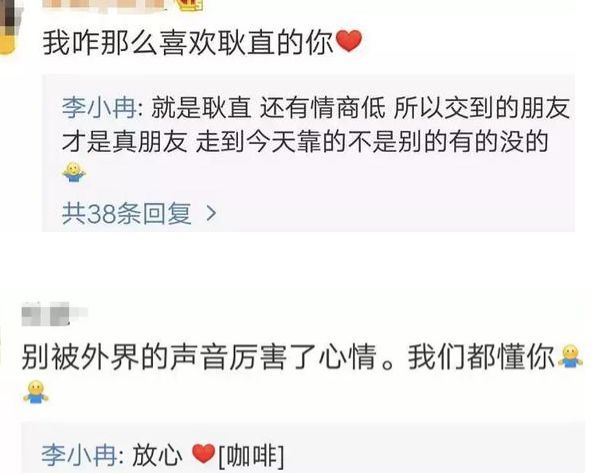
Task: Tap the [咖啡] emoticon placeholder
Action: point(251,455)
